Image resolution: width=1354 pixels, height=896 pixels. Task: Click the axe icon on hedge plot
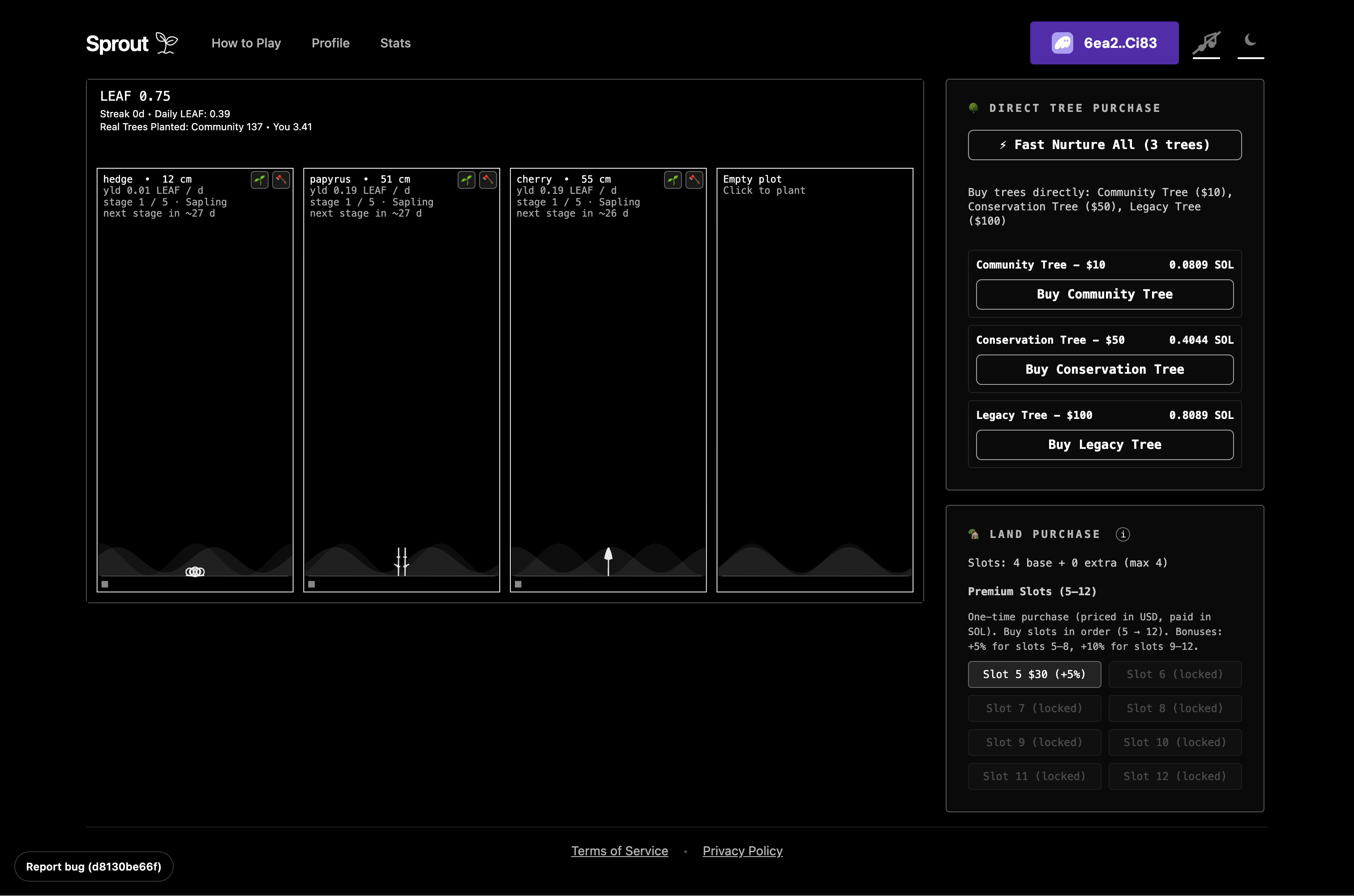click(281, 180)
